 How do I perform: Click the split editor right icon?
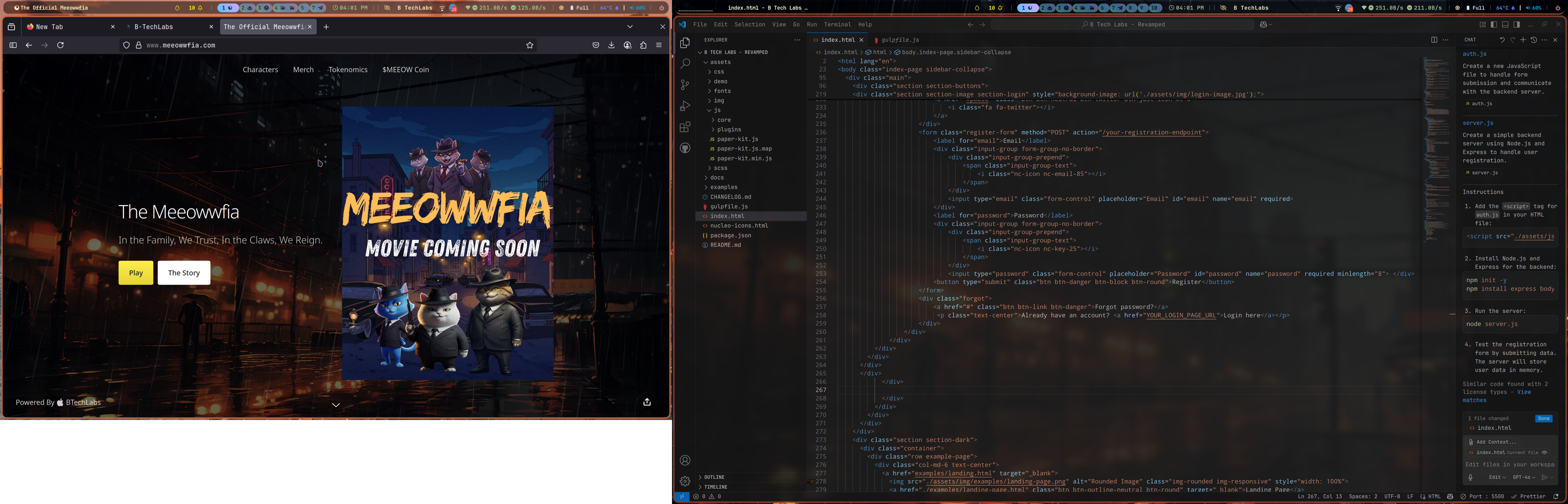(1434, 40)
